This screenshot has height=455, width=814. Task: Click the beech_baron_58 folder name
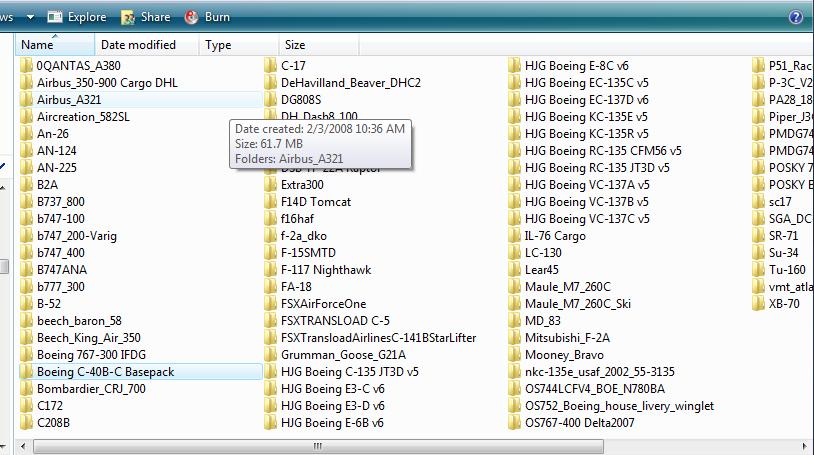pos(79,321)
